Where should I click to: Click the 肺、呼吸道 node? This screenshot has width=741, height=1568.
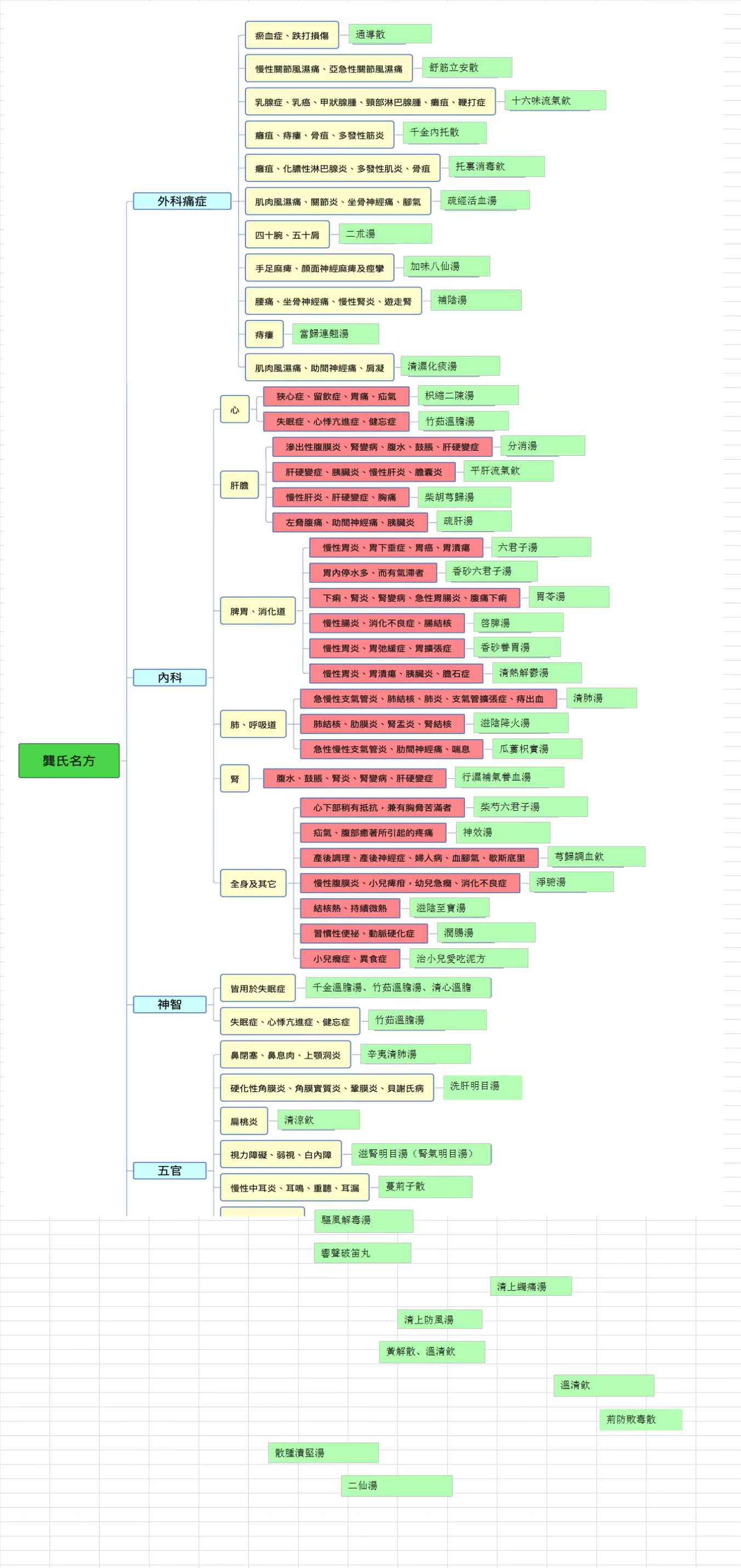pyautogui.click(x=253, y=724)
